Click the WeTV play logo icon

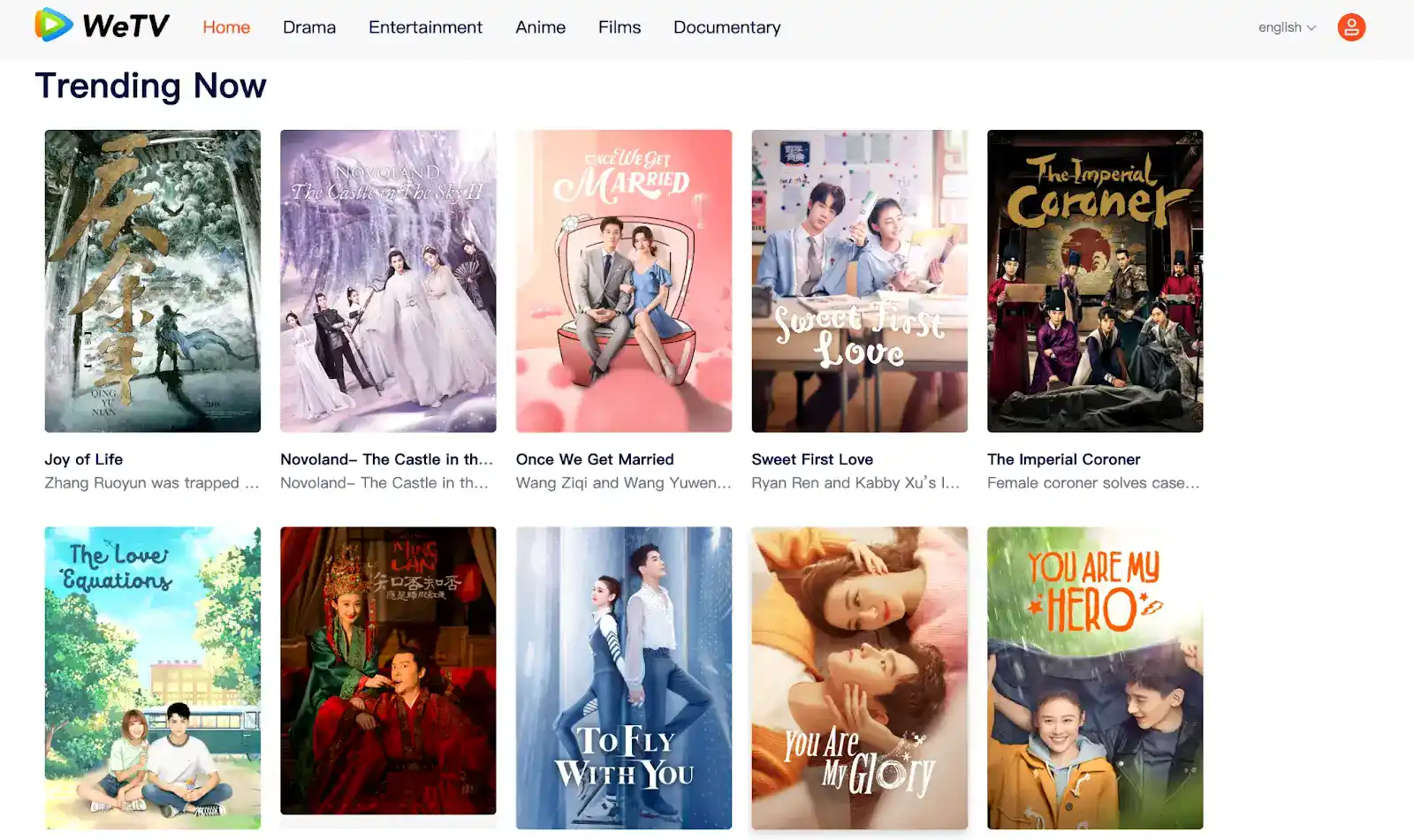(x=54, y=25)
